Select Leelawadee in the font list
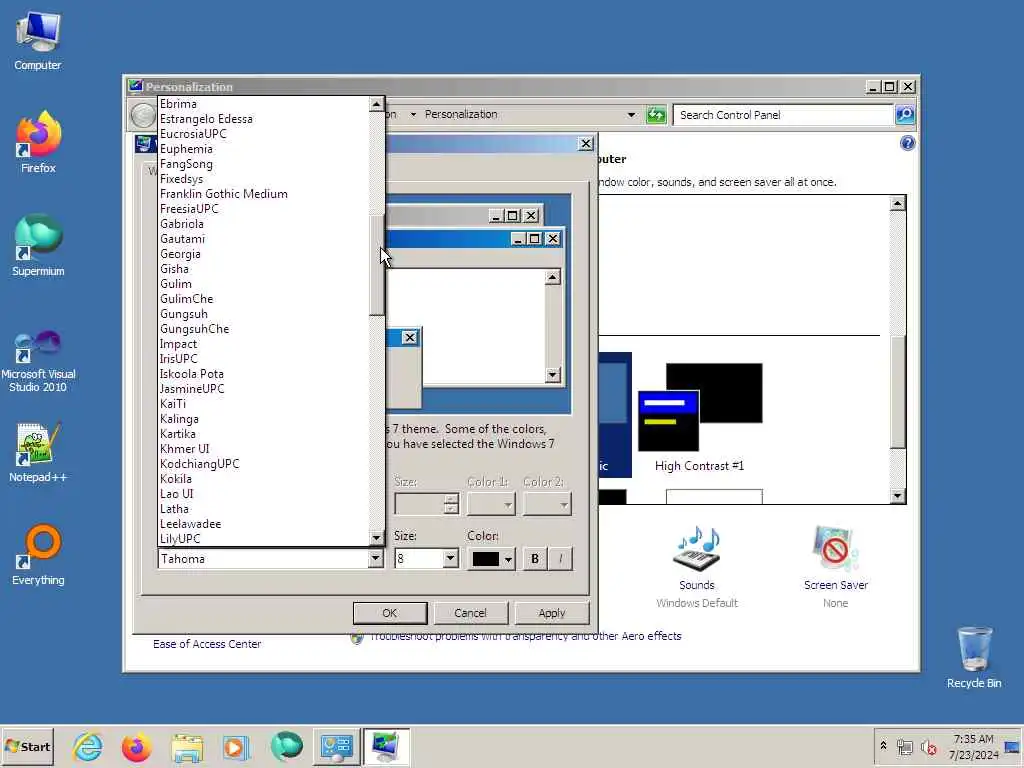This screenshot has width=1024, height=768. click(x=264, y=524)
